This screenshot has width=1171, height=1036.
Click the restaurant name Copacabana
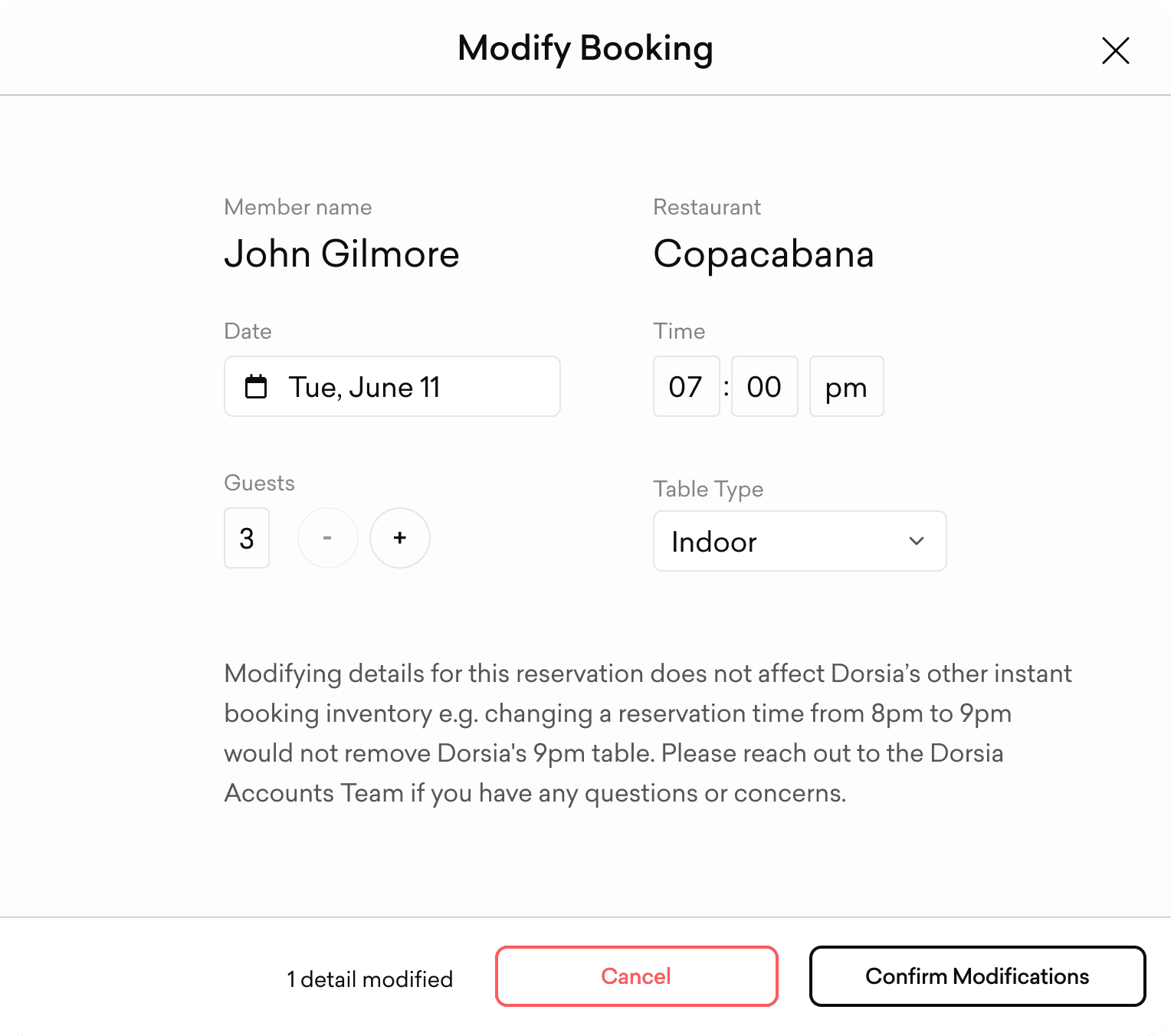click(x=763, y=254)
